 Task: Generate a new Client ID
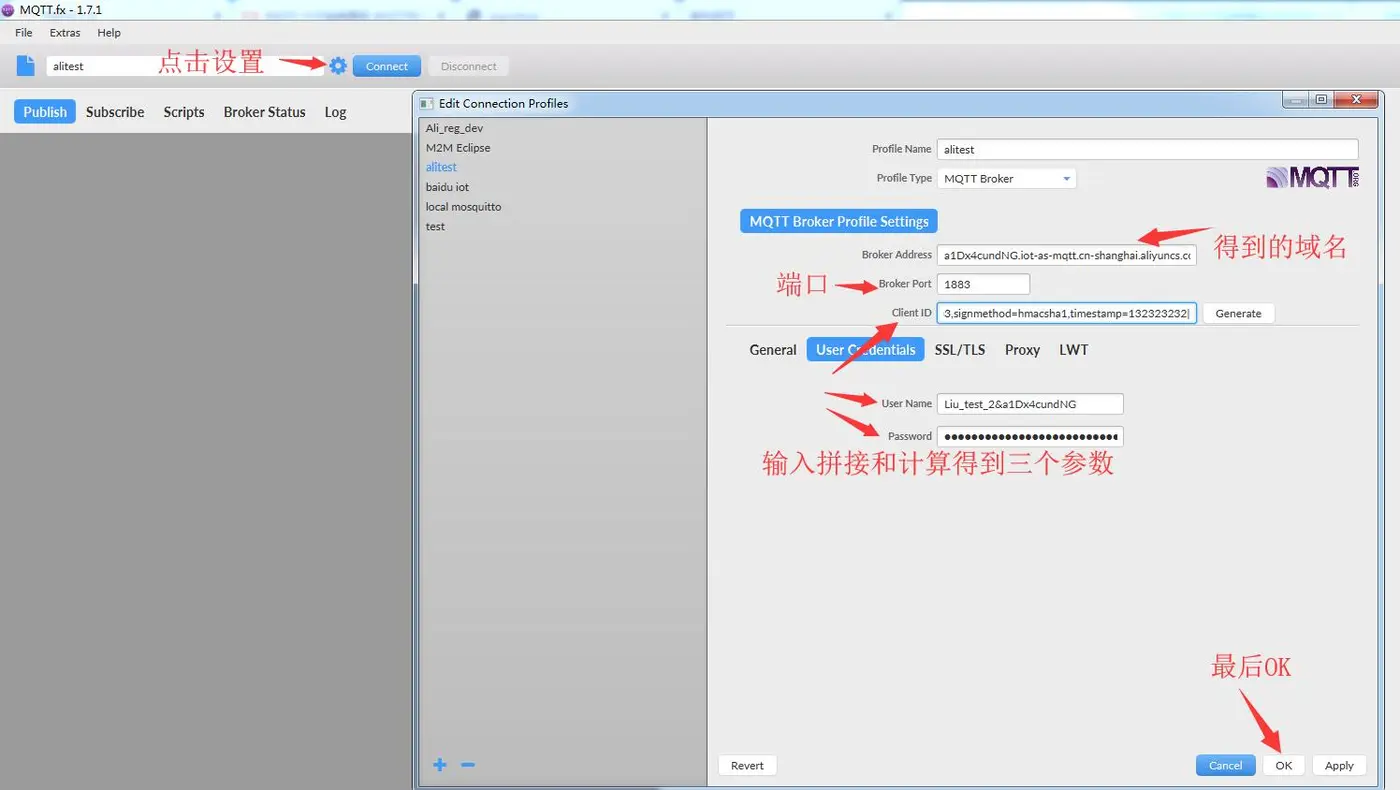(x=1238, y=313)
